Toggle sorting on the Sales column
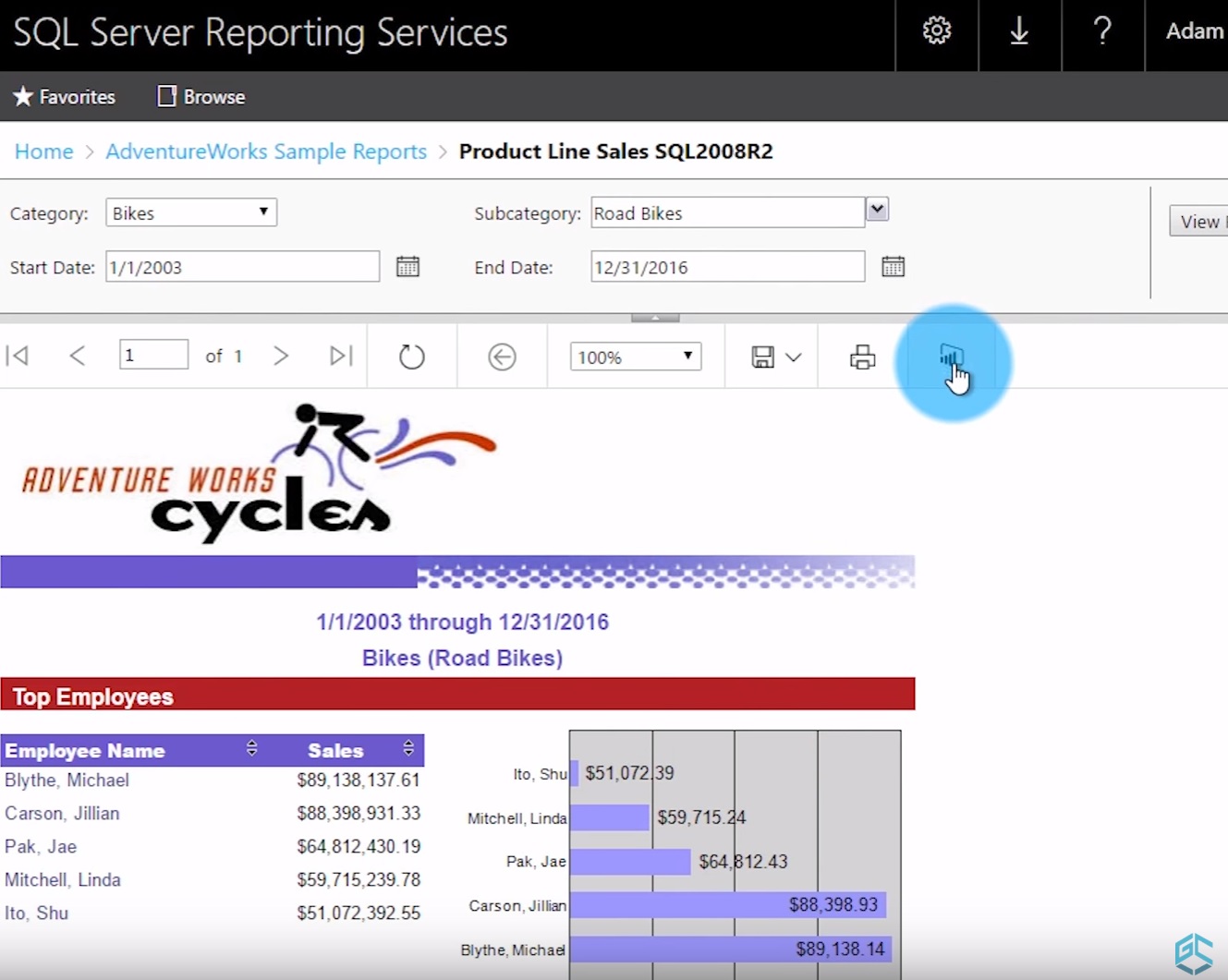The width and height of the screenshot is (1228, 980). tap(408, 749)
